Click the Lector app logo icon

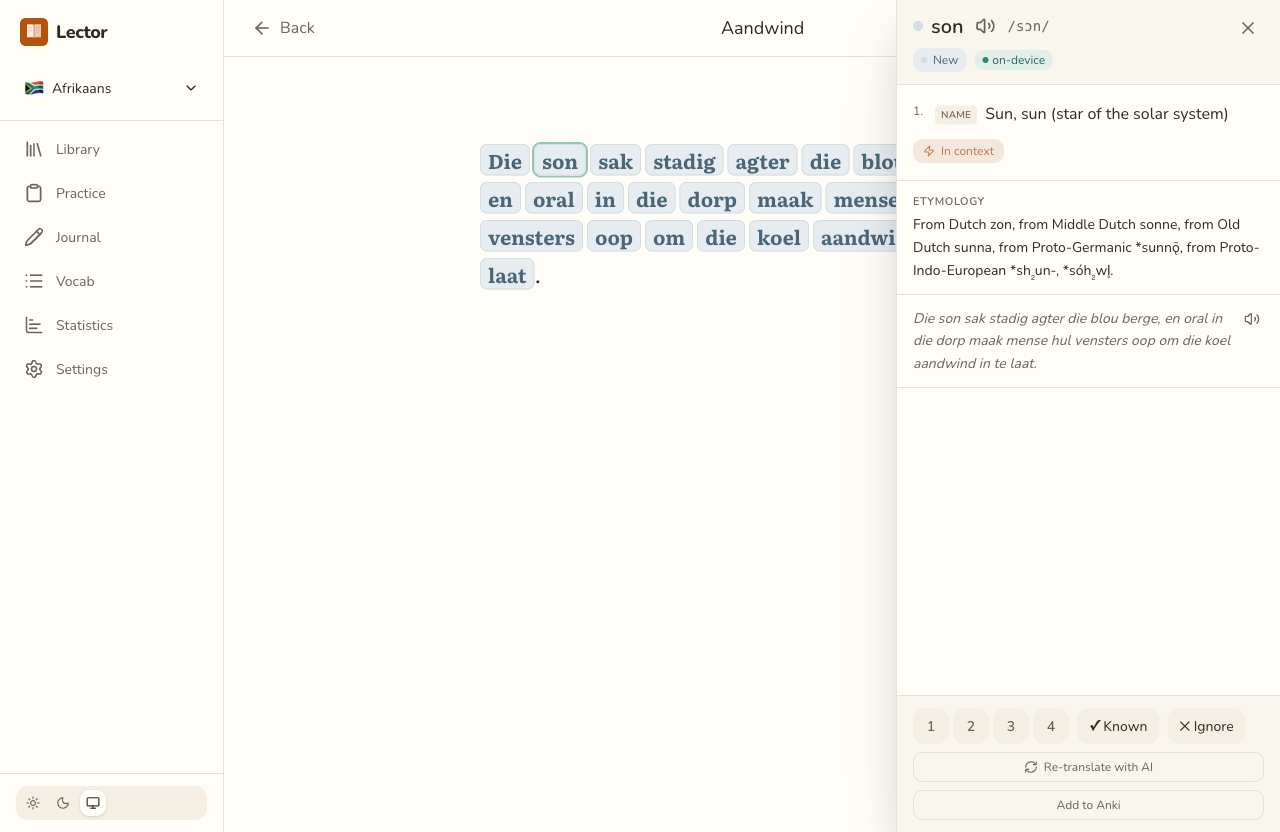[x=34, y=32]
